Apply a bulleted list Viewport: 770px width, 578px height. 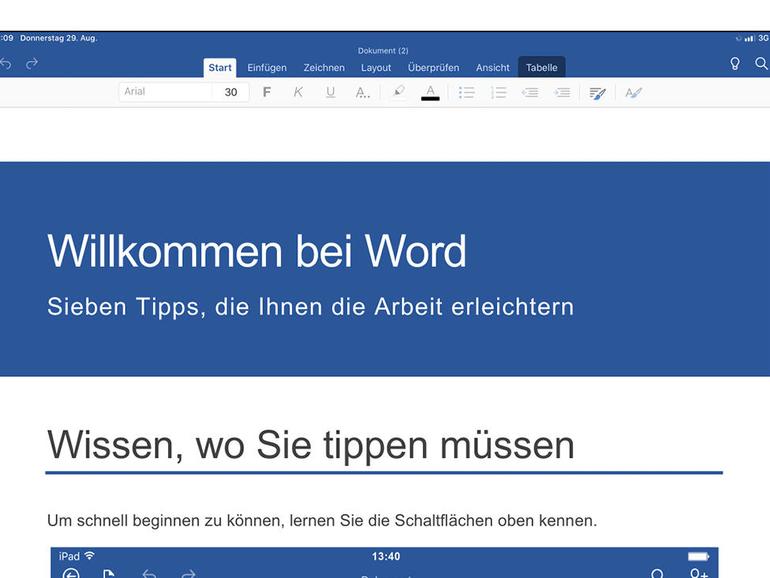[467, 92]
